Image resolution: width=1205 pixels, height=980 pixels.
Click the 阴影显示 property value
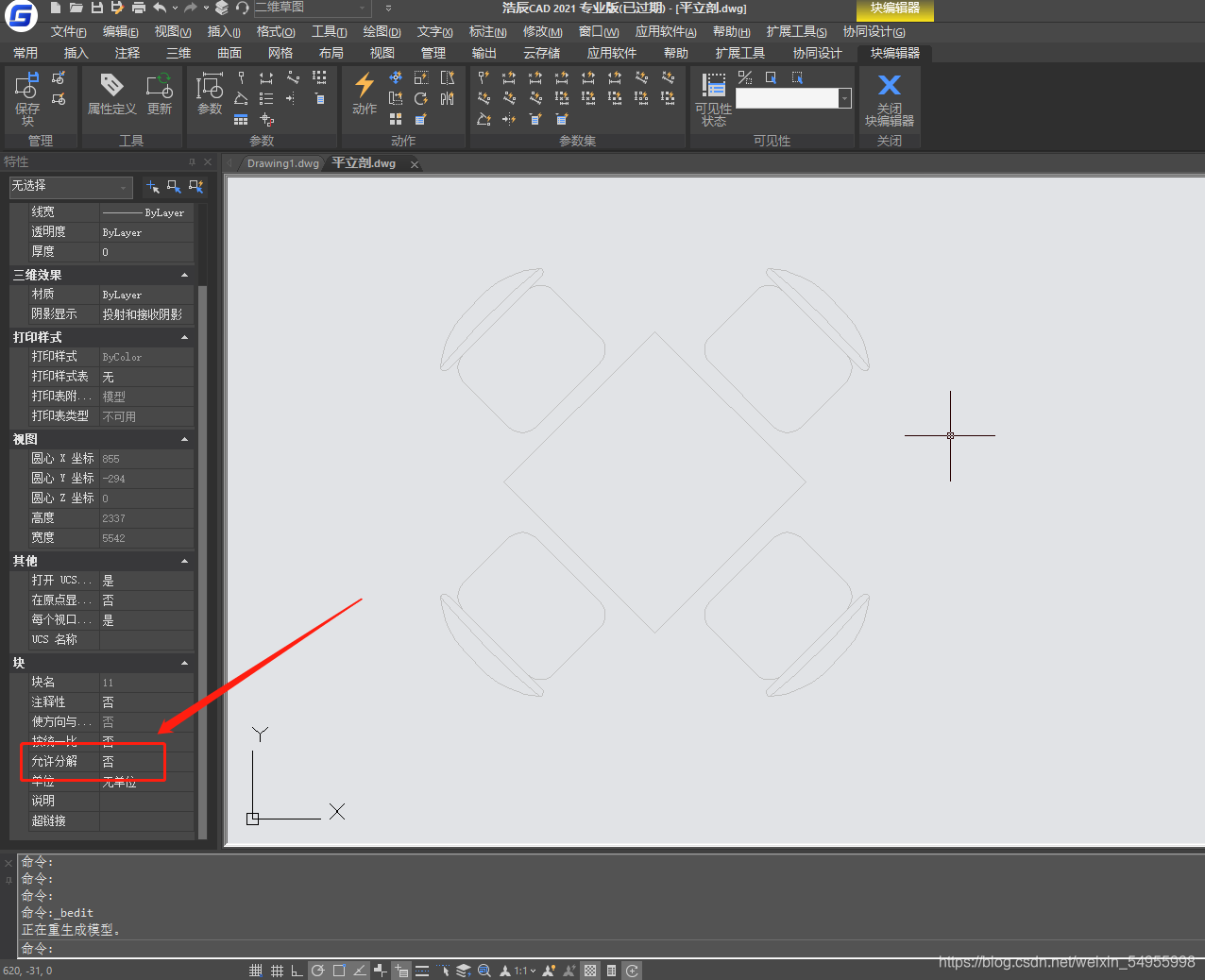[146, 313]
